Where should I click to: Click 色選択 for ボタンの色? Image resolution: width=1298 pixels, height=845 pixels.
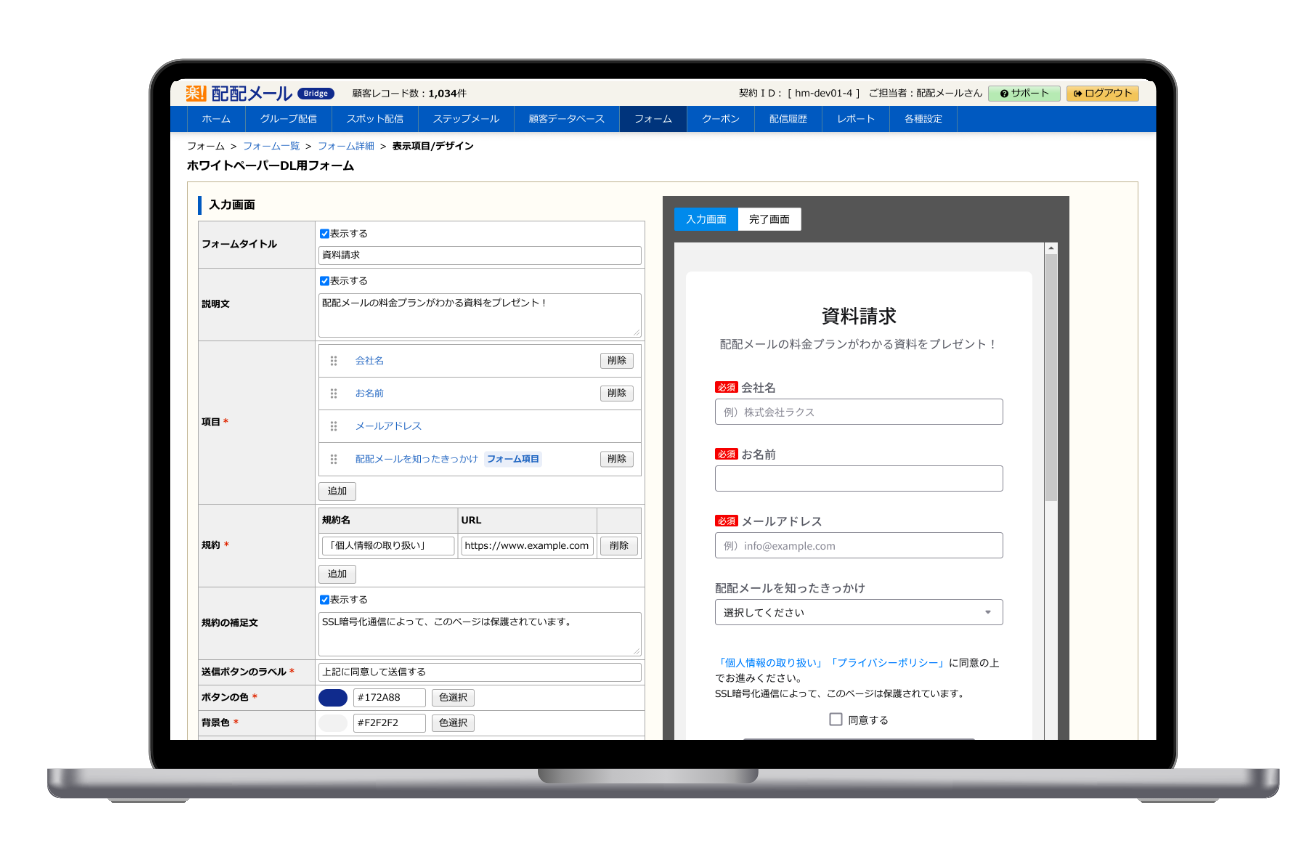(x=453, y=698)
